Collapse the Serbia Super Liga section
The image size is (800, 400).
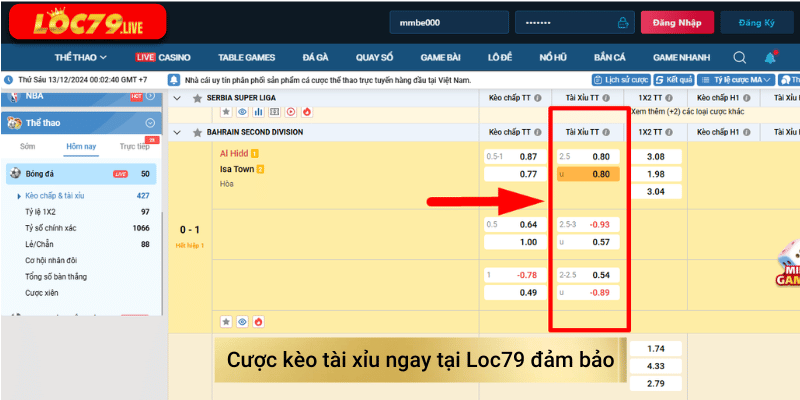(x=178, y=98)
